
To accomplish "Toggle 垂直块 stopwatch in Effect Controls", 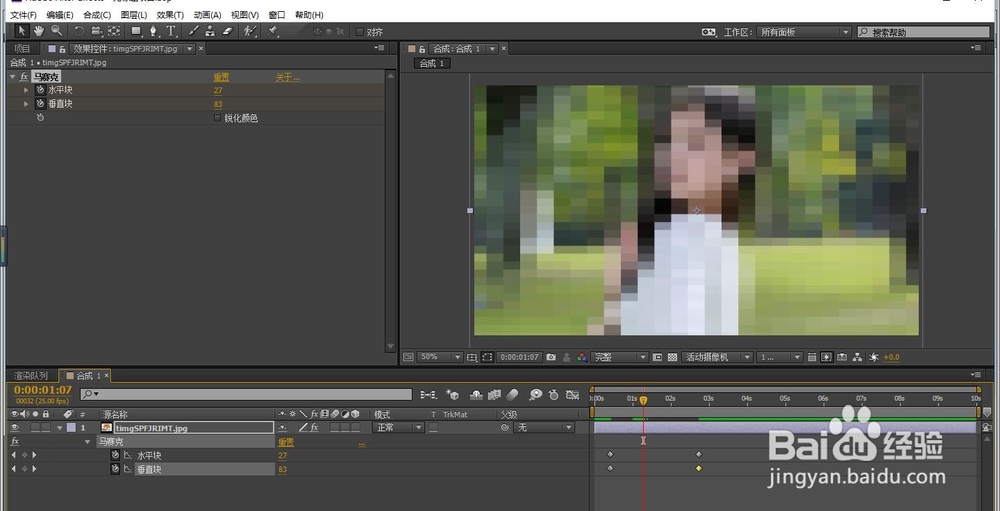I will [x=40, y=104].
